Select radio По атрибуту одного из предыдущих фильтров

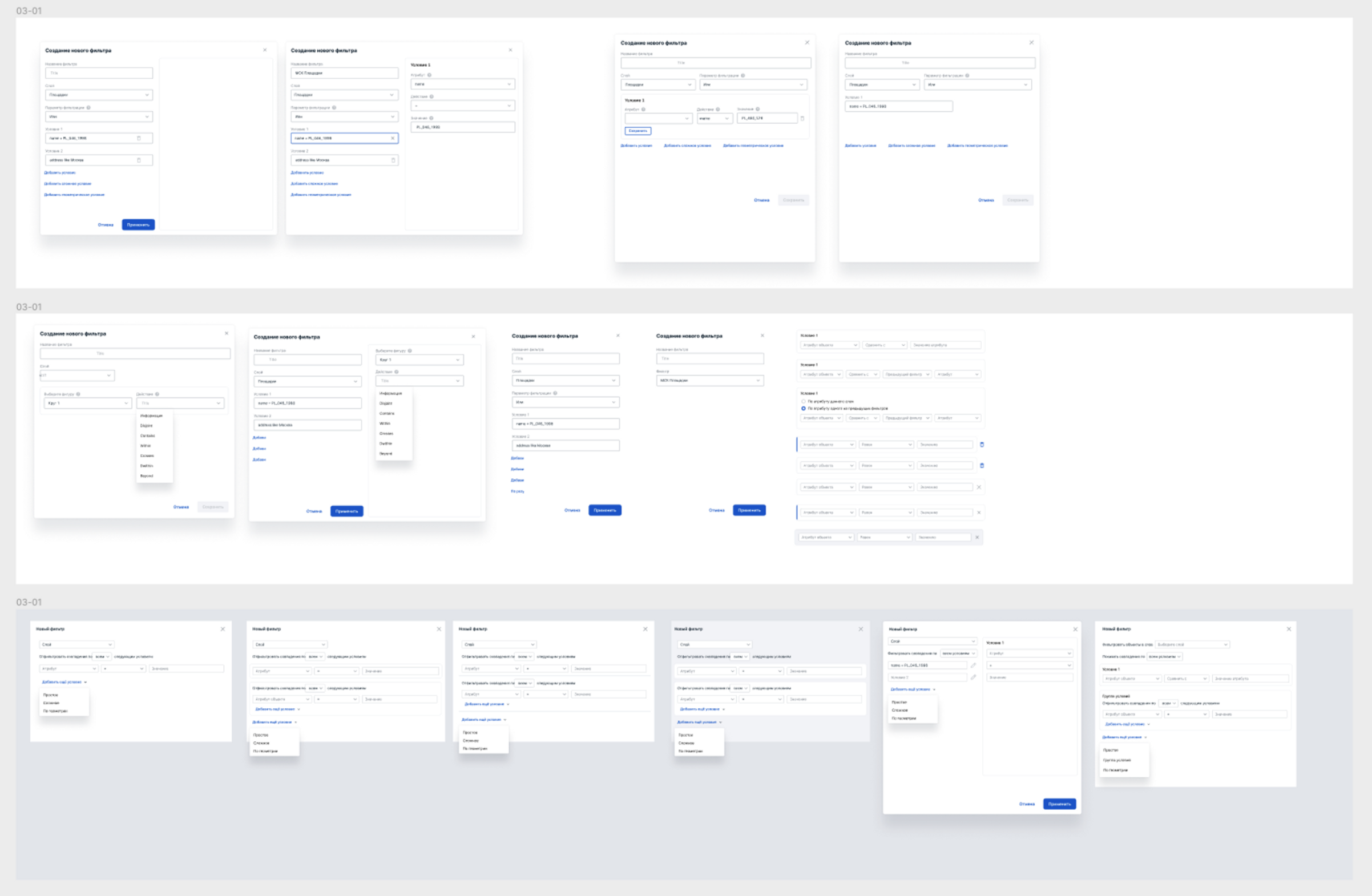(x=804, y=408)
